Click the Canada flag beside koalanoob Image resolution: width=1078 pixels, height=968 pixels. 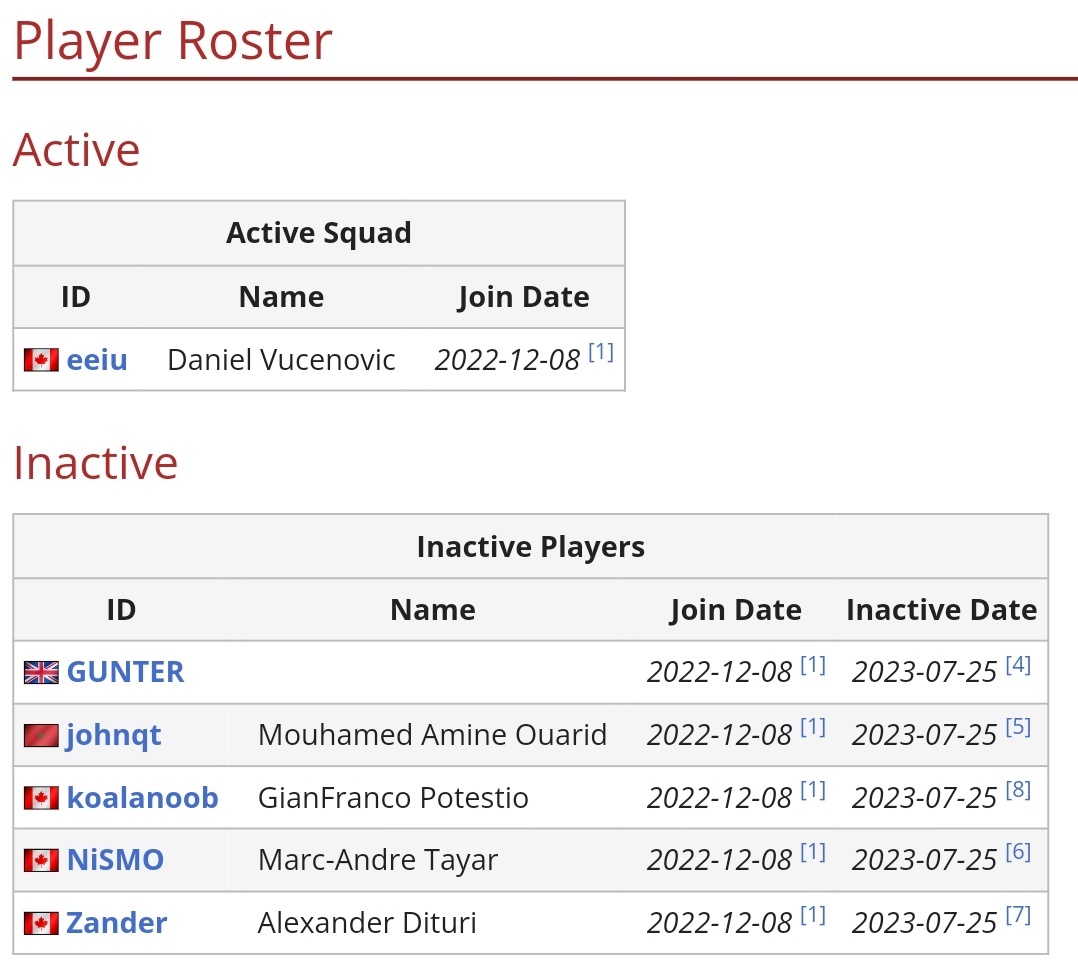pyautogui.click(x=41, y=798)
